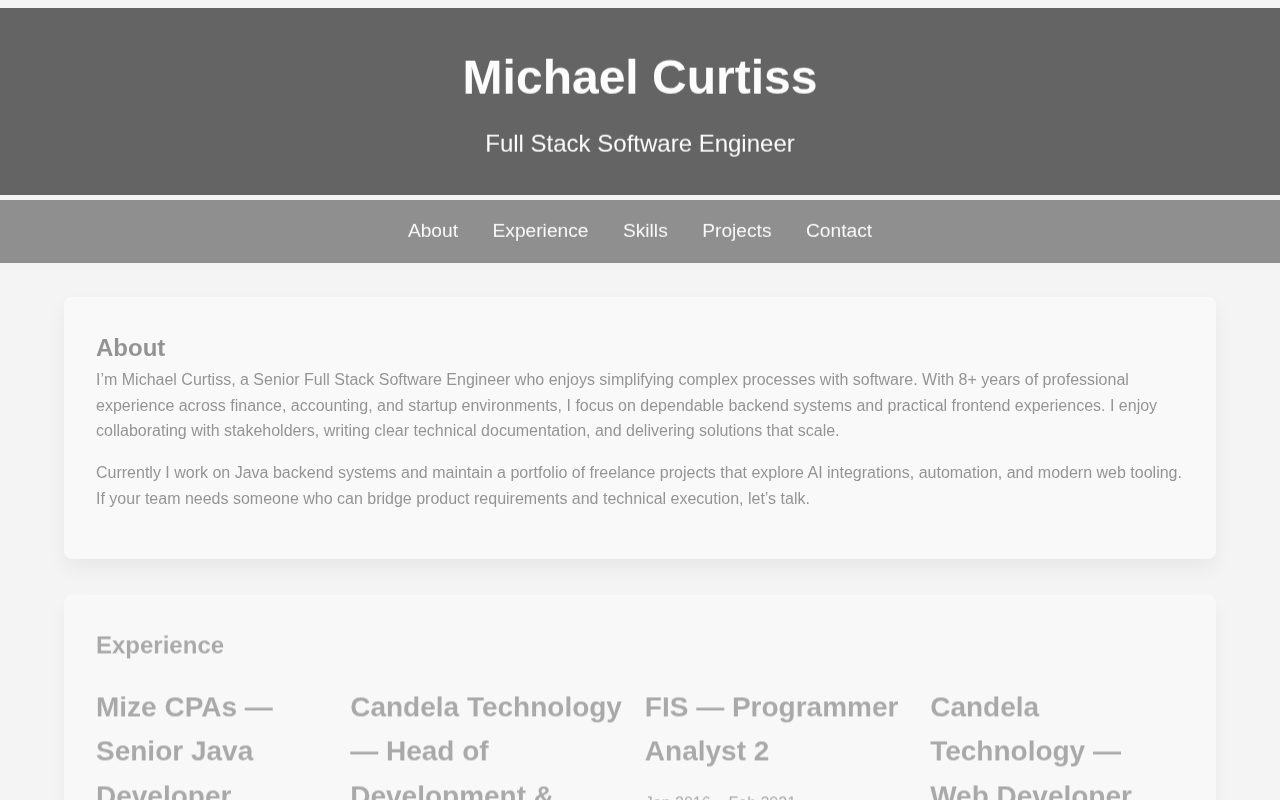Click the Candela Technology Web Developer title

coord(1030,729)
